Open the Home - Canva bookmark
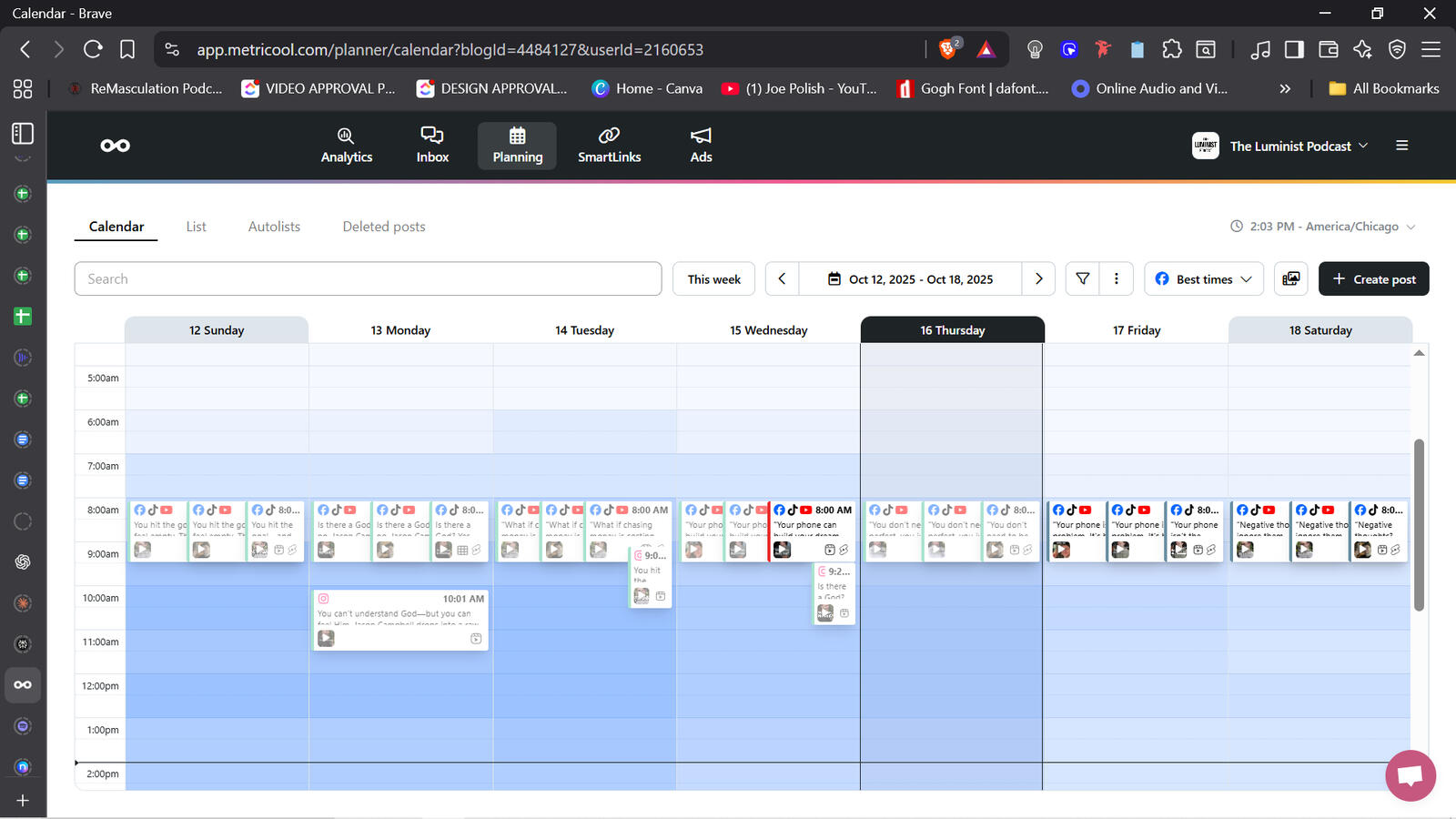Screen dimensions: 1456x819 pos(647,88)
